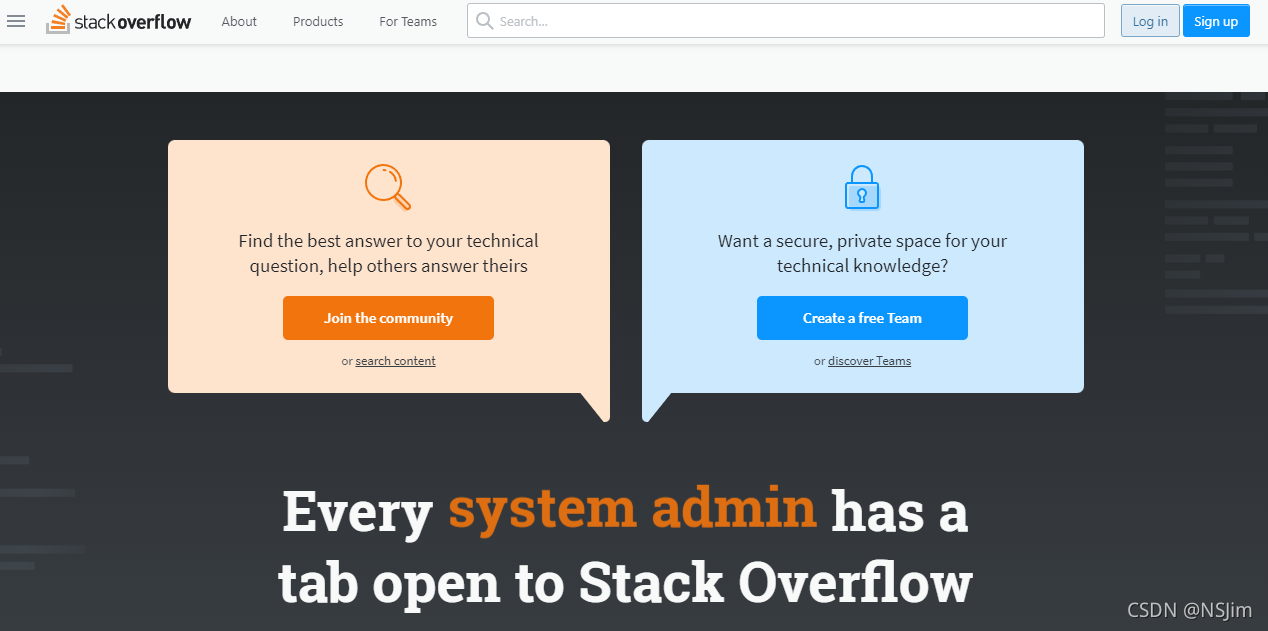
Task: Click the Create a free Team button
Action: tap(862, 318)
